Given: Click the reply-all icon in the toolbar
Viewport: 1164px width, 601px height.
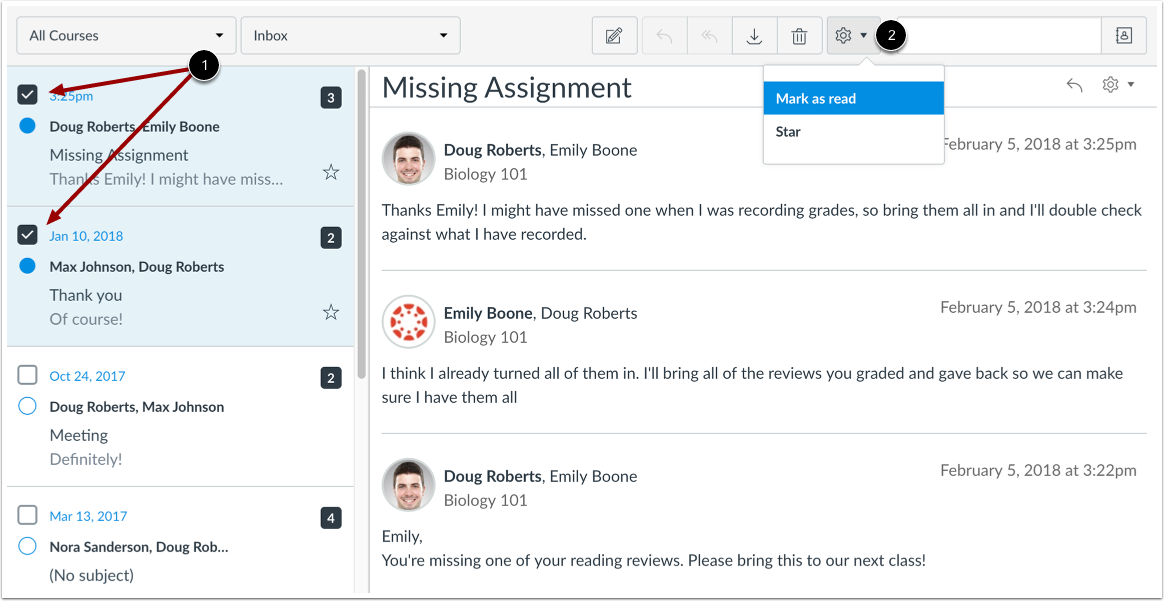Looking at the screenshot, I should pos(710,36).
